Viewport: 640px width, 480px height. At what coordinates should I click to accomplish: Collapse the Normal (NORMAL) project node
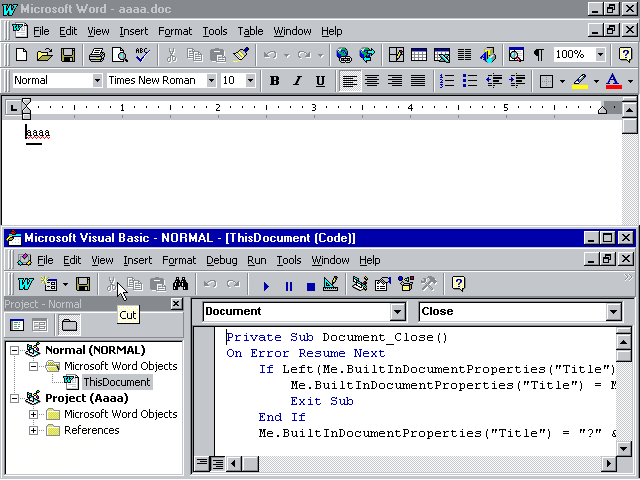[x=14, y=350]
